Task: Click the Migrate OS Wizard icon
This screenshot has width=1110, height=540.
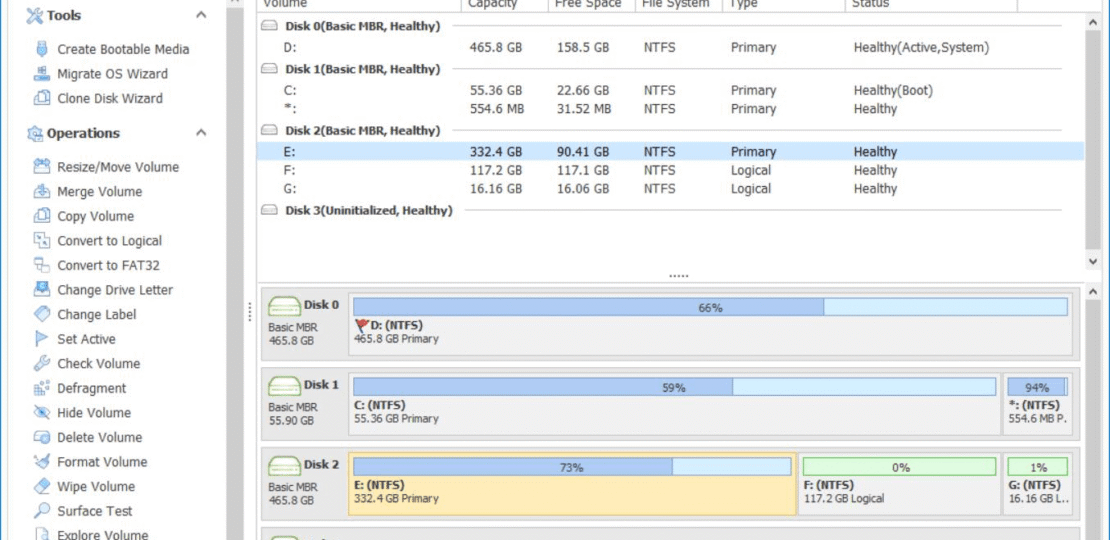Action: (x=42, y=74)
